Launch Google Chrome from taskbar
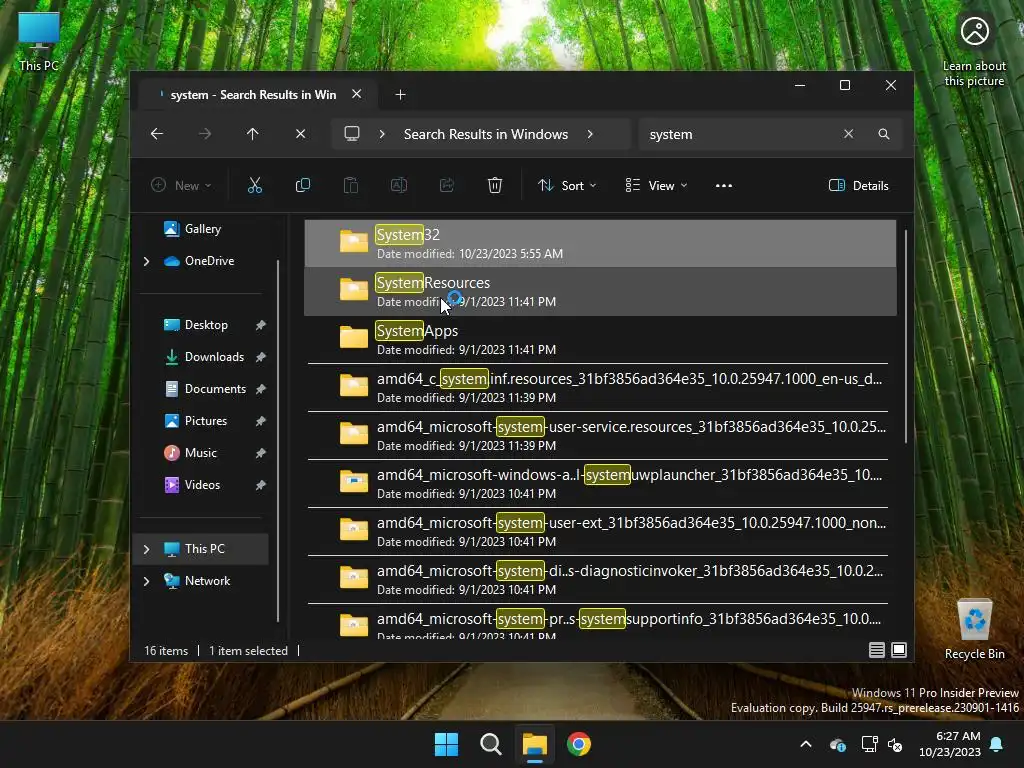The image size is (1024, 768). click(579, 744)
